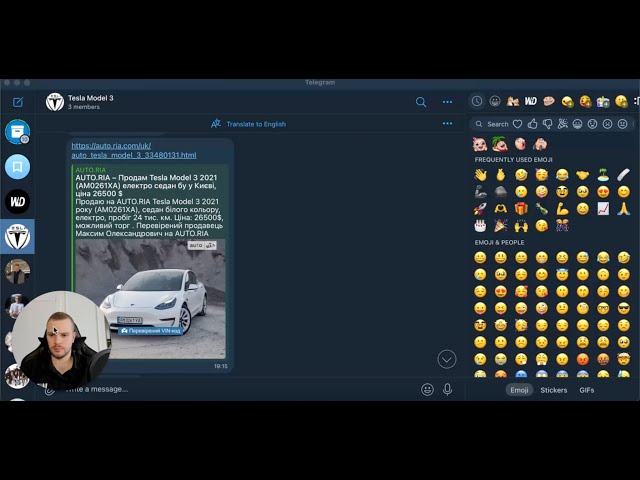The width and height of the screenshot is (640, 480).
Task: Open the auto.ria.com Tesla listing link
Action: (x=133, y=150)
